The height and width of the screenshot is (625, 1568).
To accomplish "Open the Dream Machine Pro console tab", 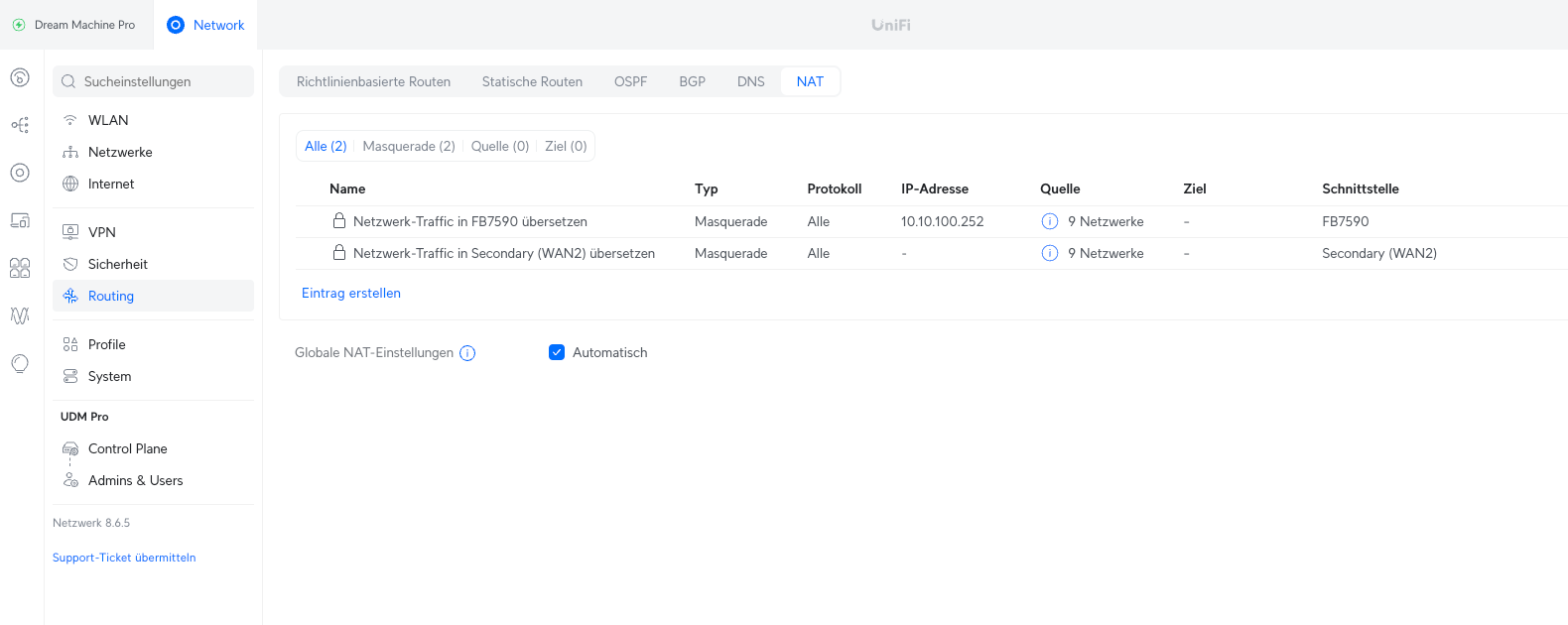I will coord(74,25).
